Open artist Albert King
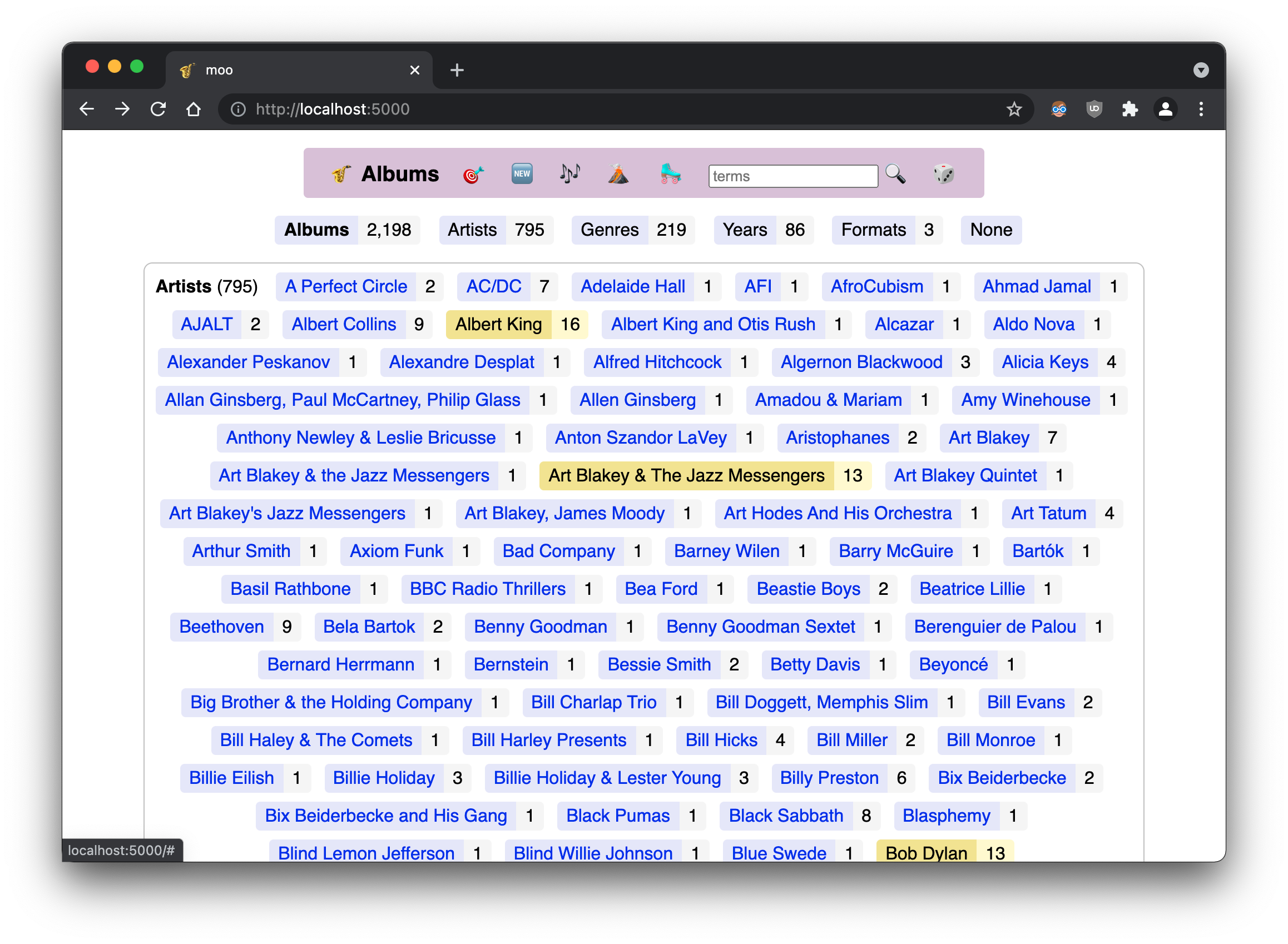The height and width of the screenshot is (944, 1288). (498, 324)
